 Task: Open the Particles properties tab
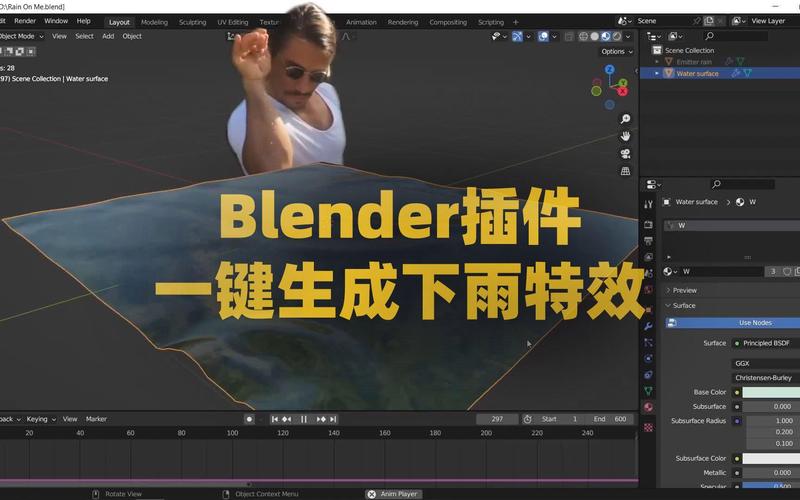click(648, 342)
